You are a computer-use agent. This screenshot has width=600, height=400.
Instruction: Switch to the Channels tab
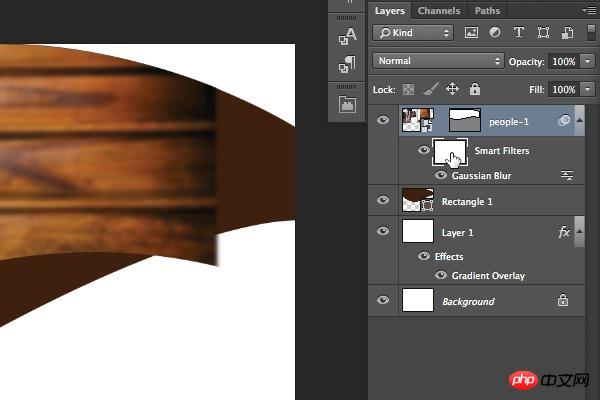click(439, 11)
